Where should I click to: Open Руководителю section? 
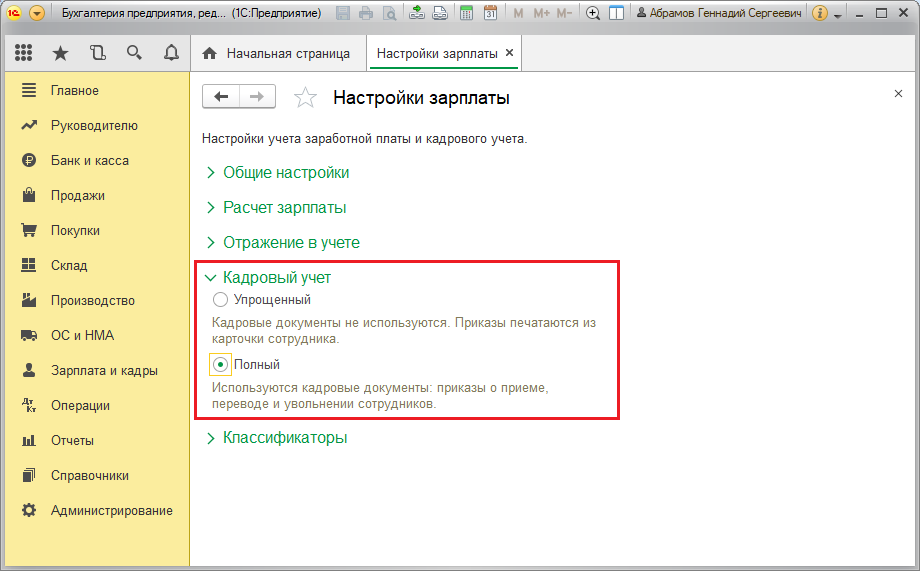point(97,126)
